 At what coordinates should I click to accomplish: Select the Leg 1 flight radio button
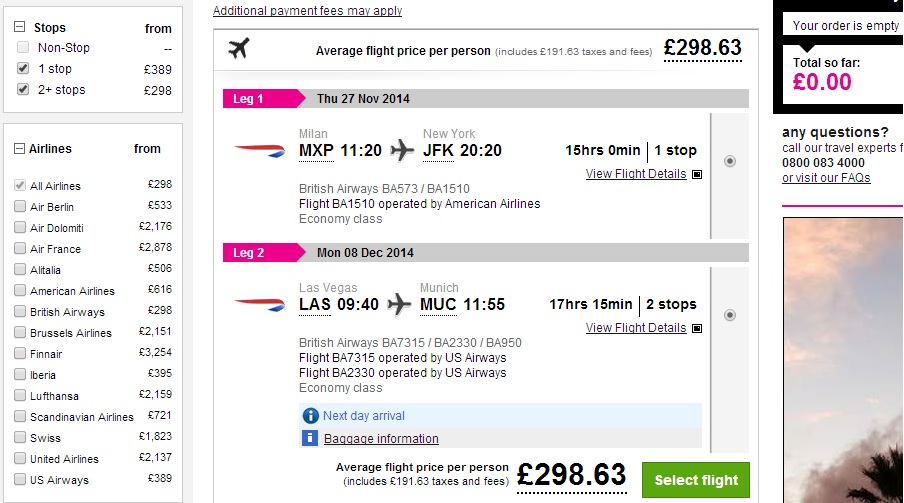tap(730, 161)
